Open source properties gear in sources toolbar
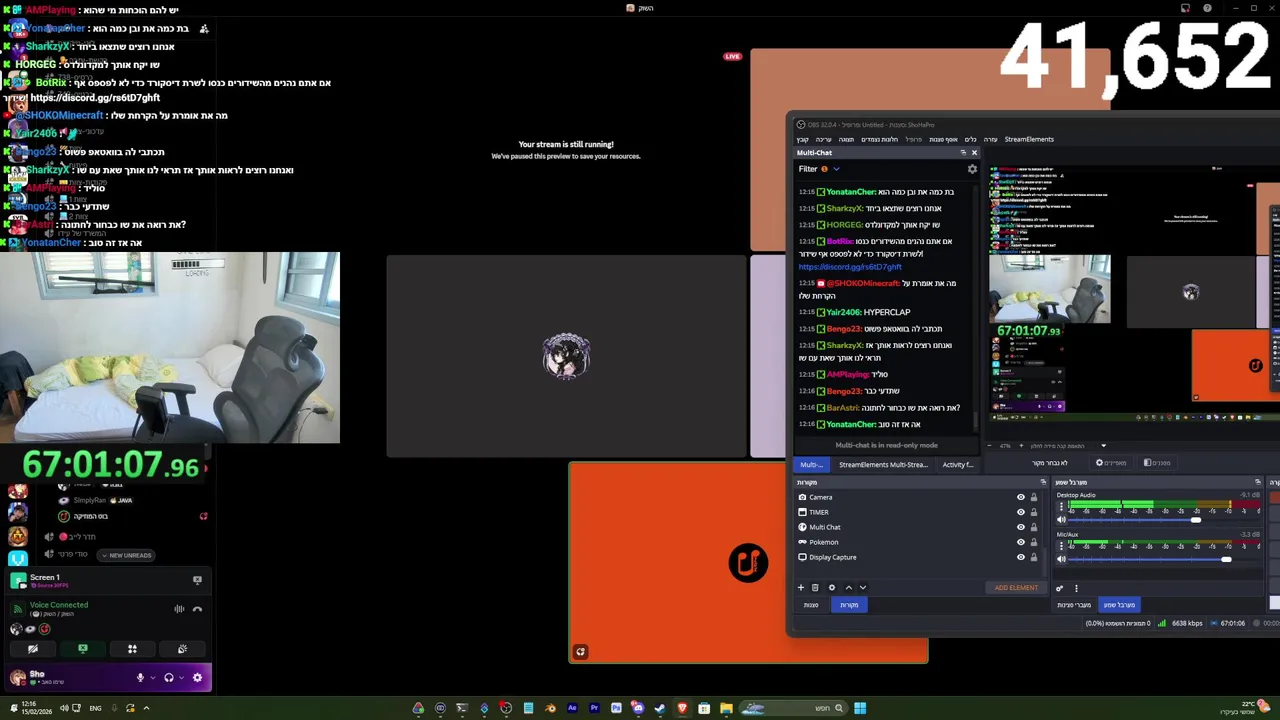This screenshot has width=1280, height=720. click(x=831, y=588)
